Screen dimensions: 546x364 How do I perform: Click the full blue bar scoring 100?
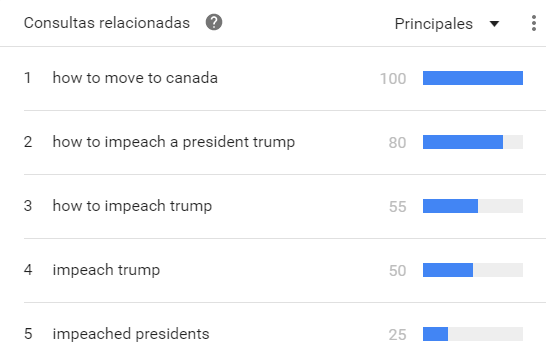[x=473, y=78]
